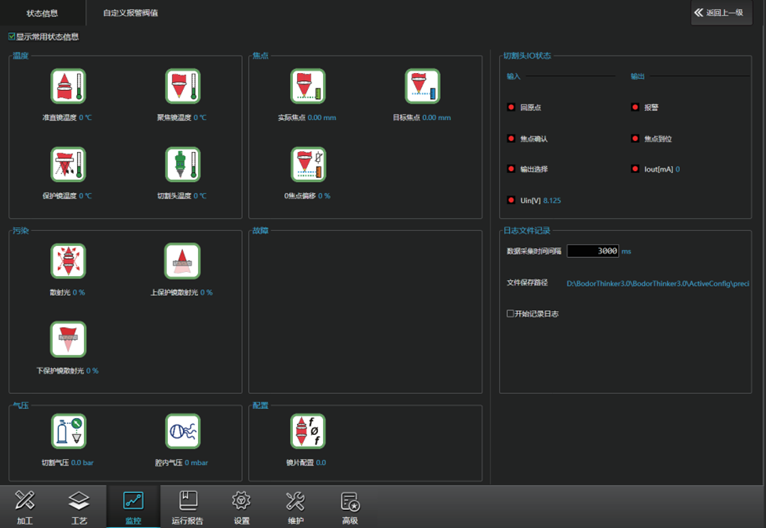Select the 状态信息 tab
The height and width of the screenshot is (528, 766).
tap(41, 13)
